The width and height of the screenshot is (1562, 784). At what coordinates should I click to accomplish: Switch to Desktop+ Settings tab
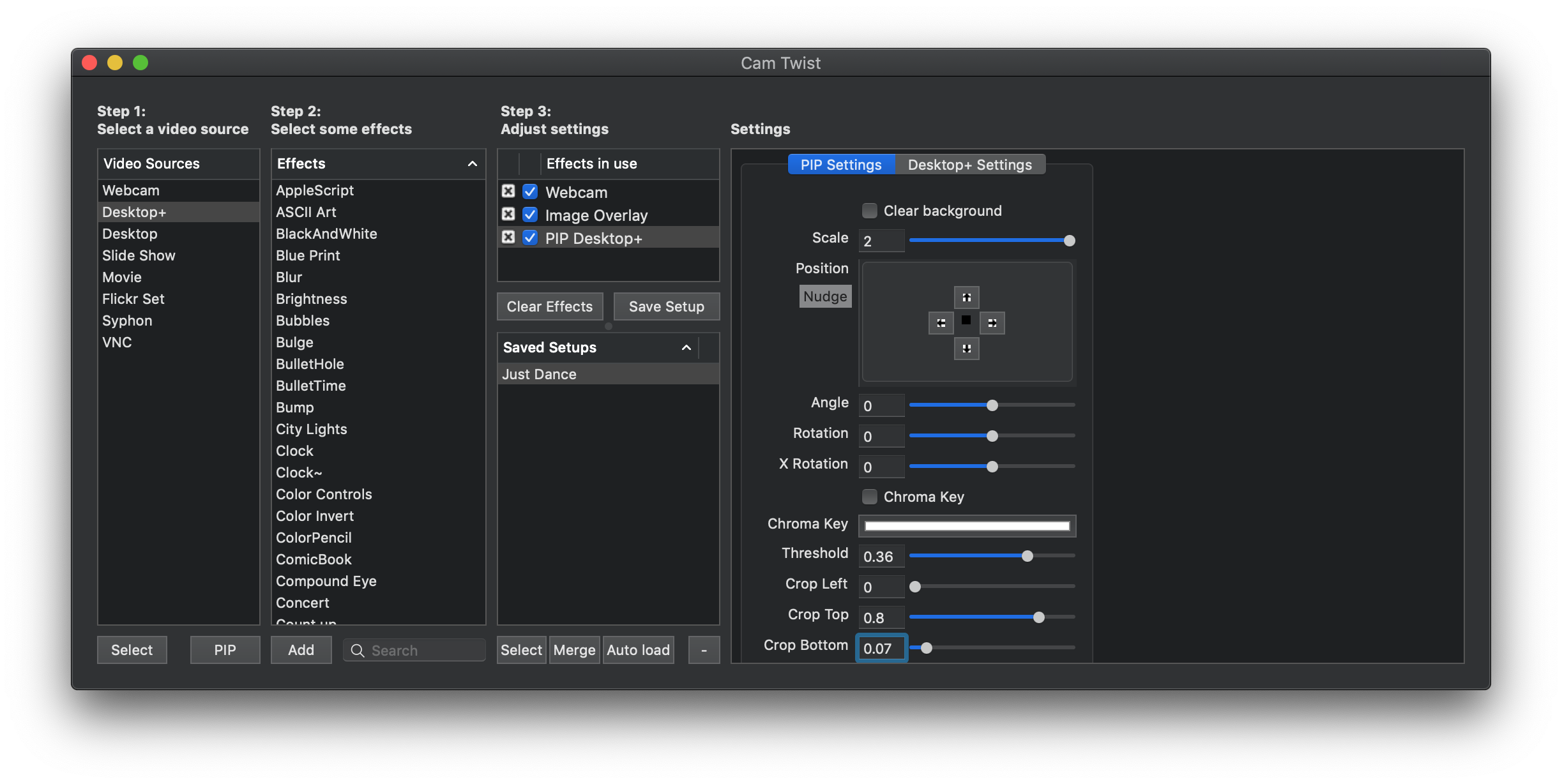pos(968,163)
